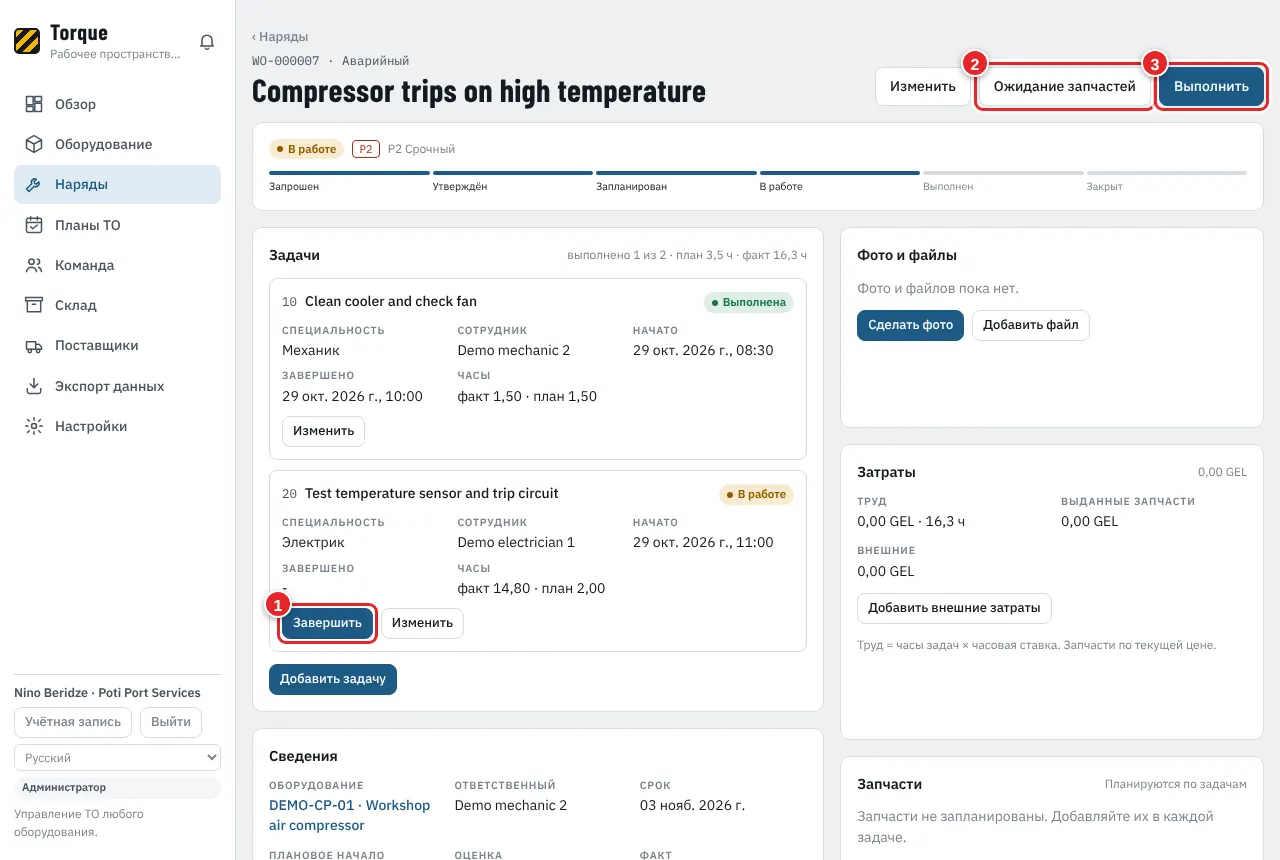
Task: Click the Выполнить button
Action: 1211,87
